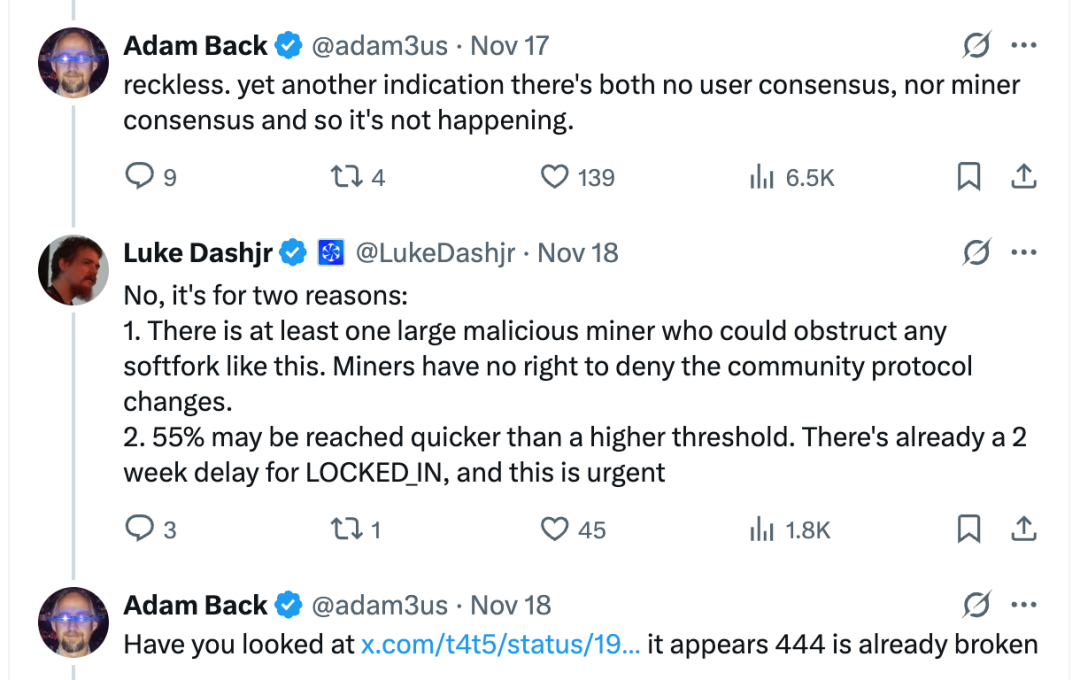Open more options on Adam Back's last tweet
1080x680 pixels.
click(1023, 605)
